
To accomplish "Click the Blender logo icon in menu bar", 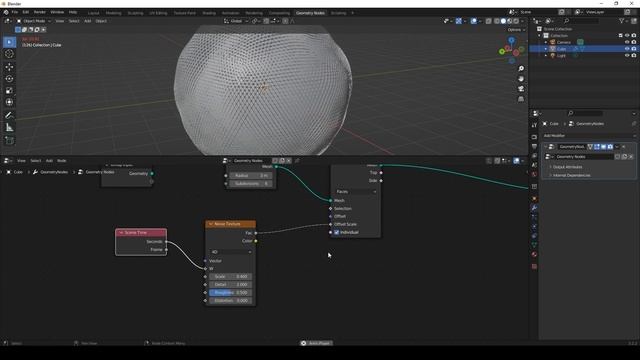I will (6, 12).
